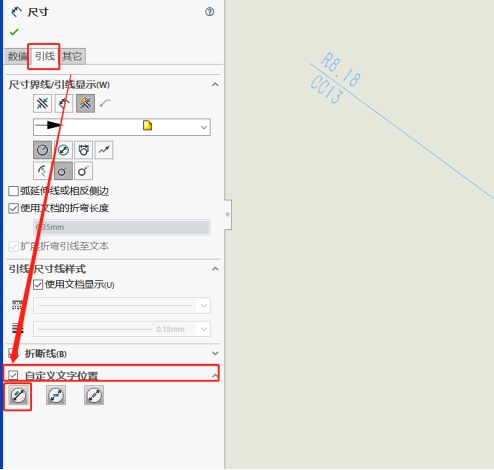494x470 pixels.
Task: Toggle 使用文档显示(U) checkbox
Action: [x=38, y=285]
